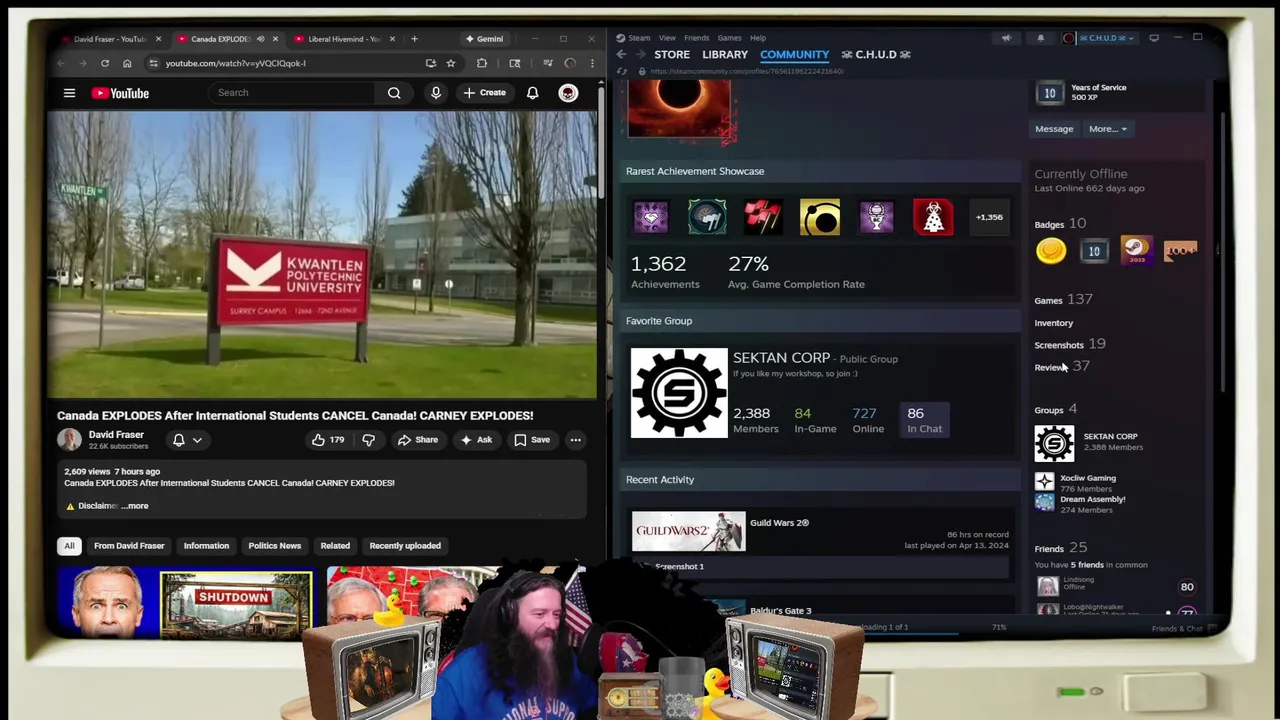Click the Message button on Steam profile
Image resolution: width=1280 pixels, height=720 pixels.
[1054, 129]
